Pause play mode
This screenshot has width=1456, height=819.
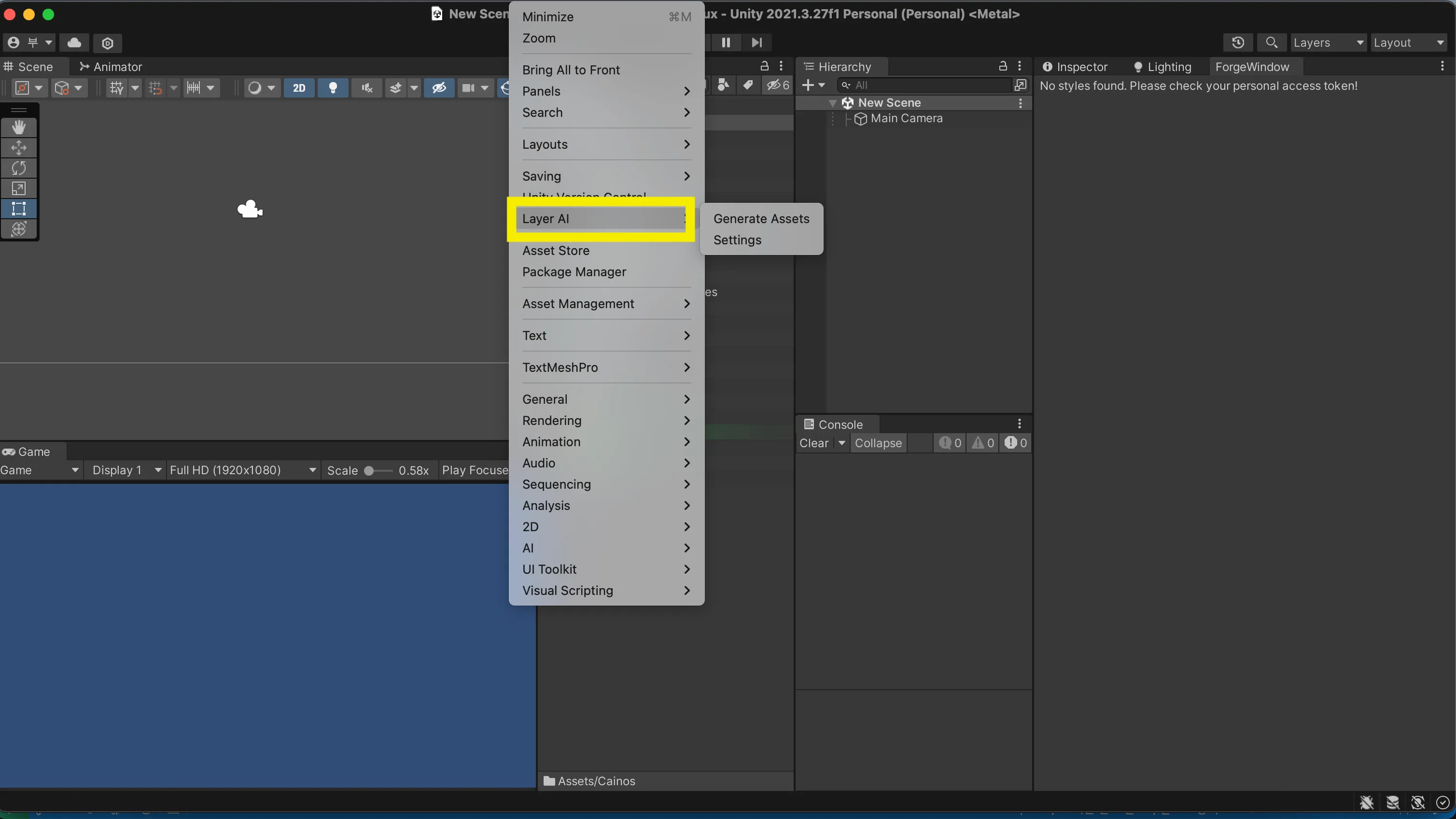pyautogui.click(x=726, y=42)
